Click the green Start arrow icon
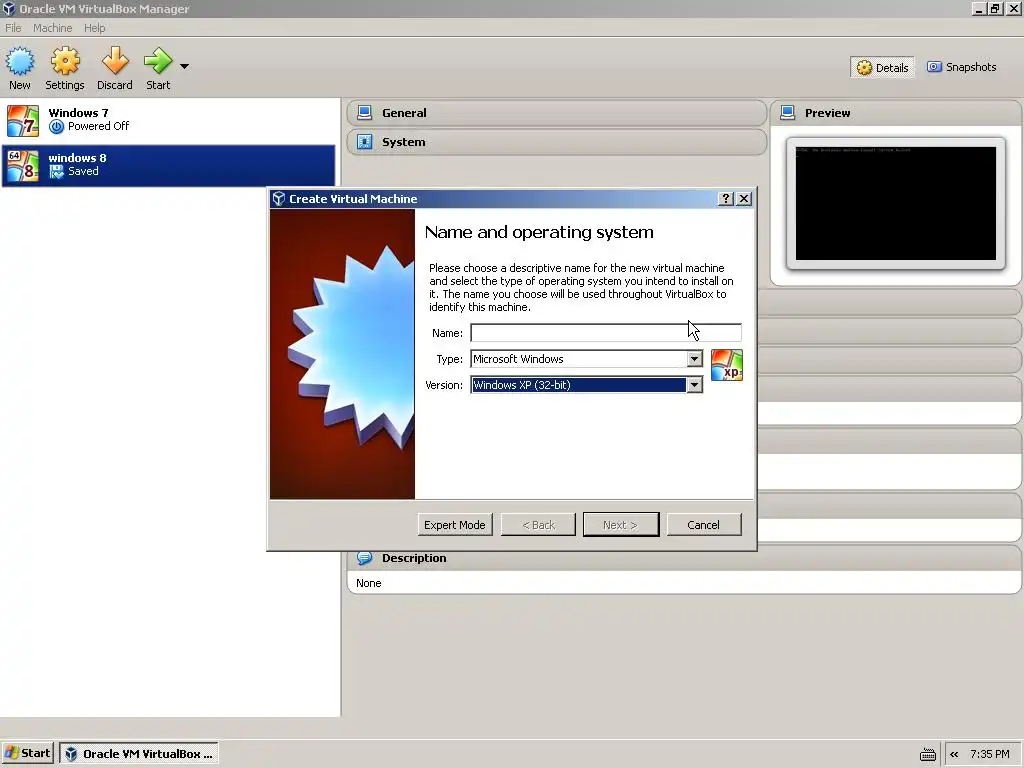This screenshot has width=1024, height=768. click(x=158, y=61)
